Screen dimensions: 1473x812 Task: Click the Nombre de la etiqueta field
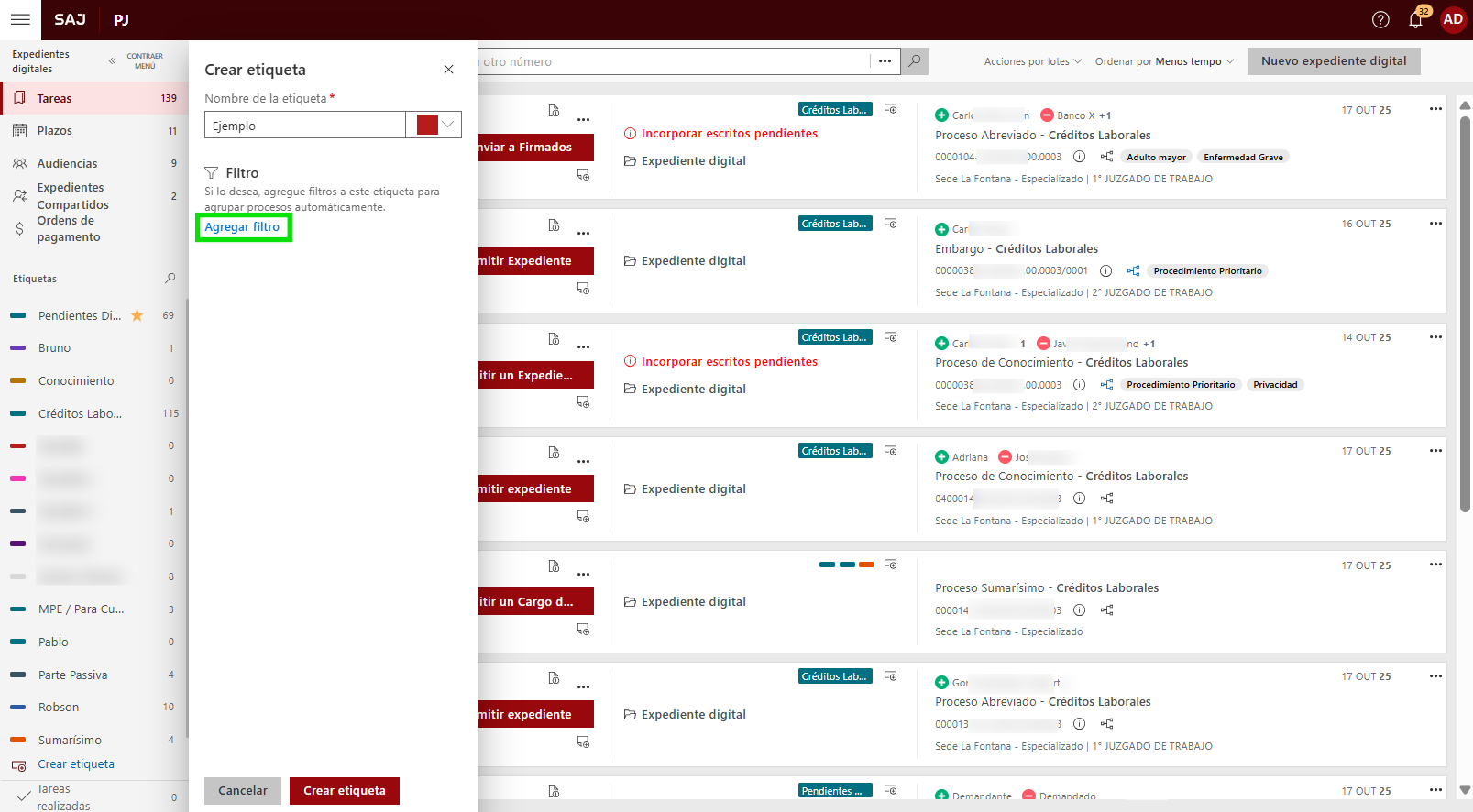point(304,126)
